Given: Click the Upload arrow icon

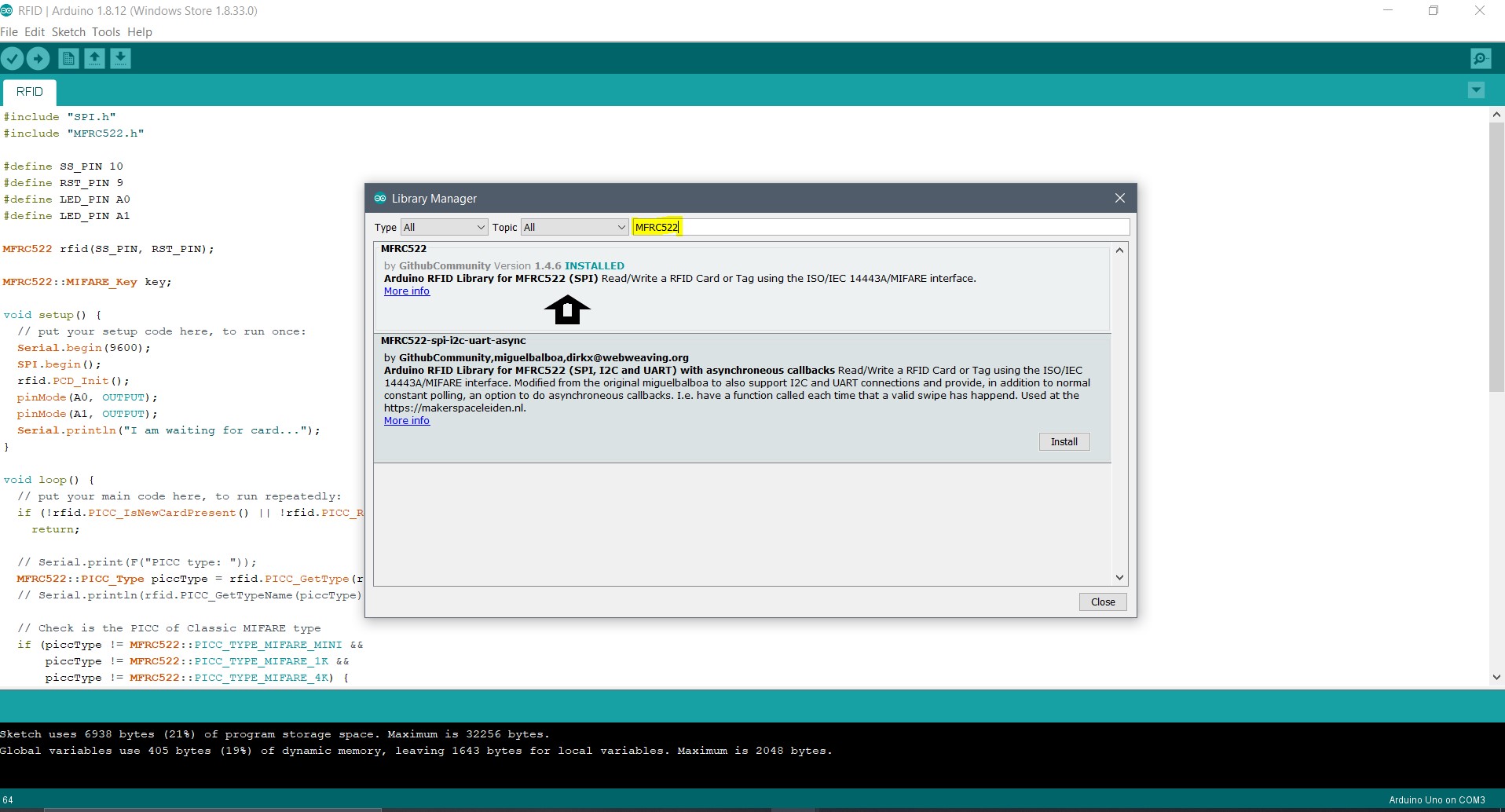Looking at the screenshot, I should (x=38, y=59).
